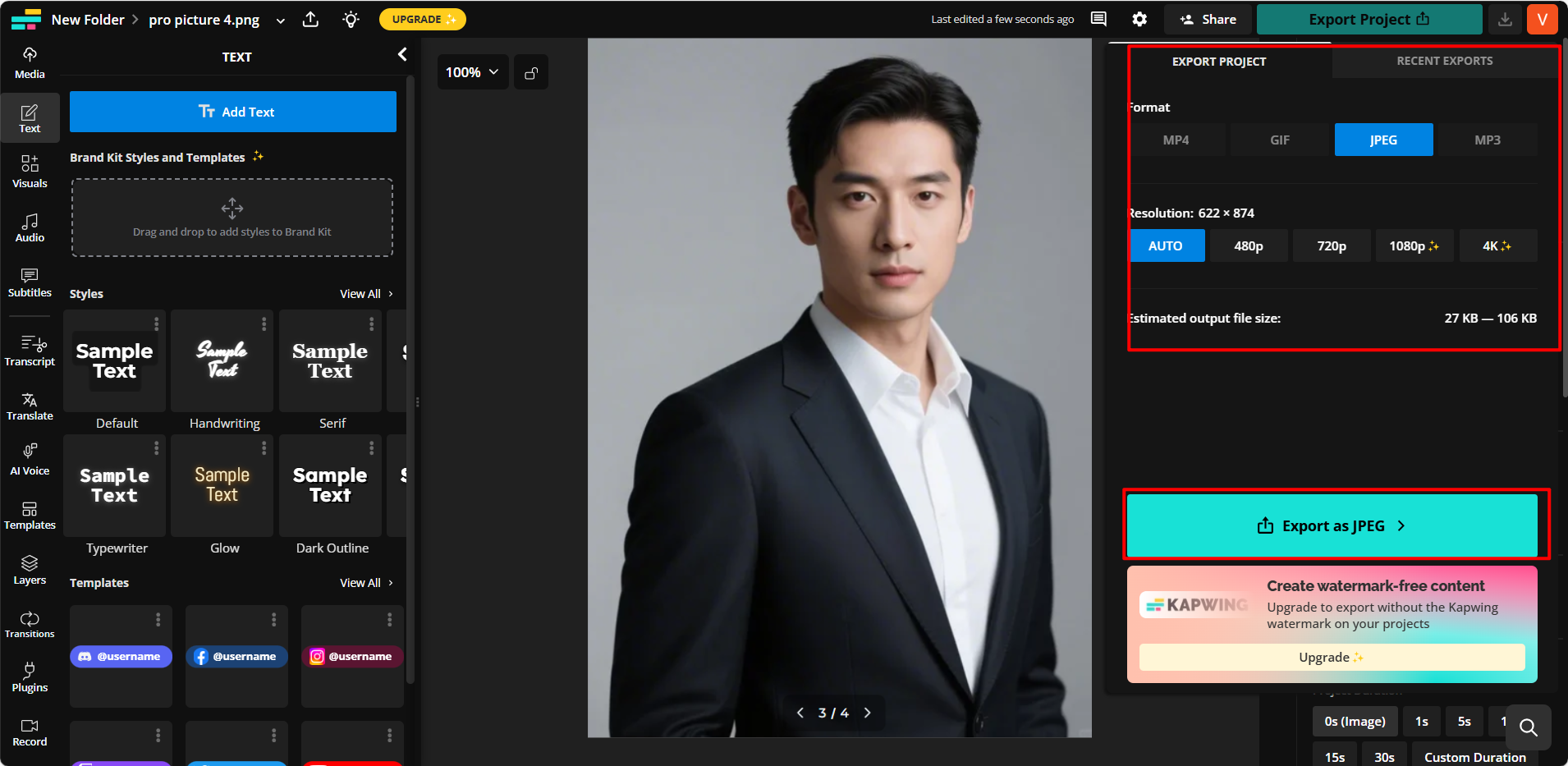Toggle the canvas lock icon
Screen dimensions: 1568x766
pyautogui.click(x=531, y=72)
